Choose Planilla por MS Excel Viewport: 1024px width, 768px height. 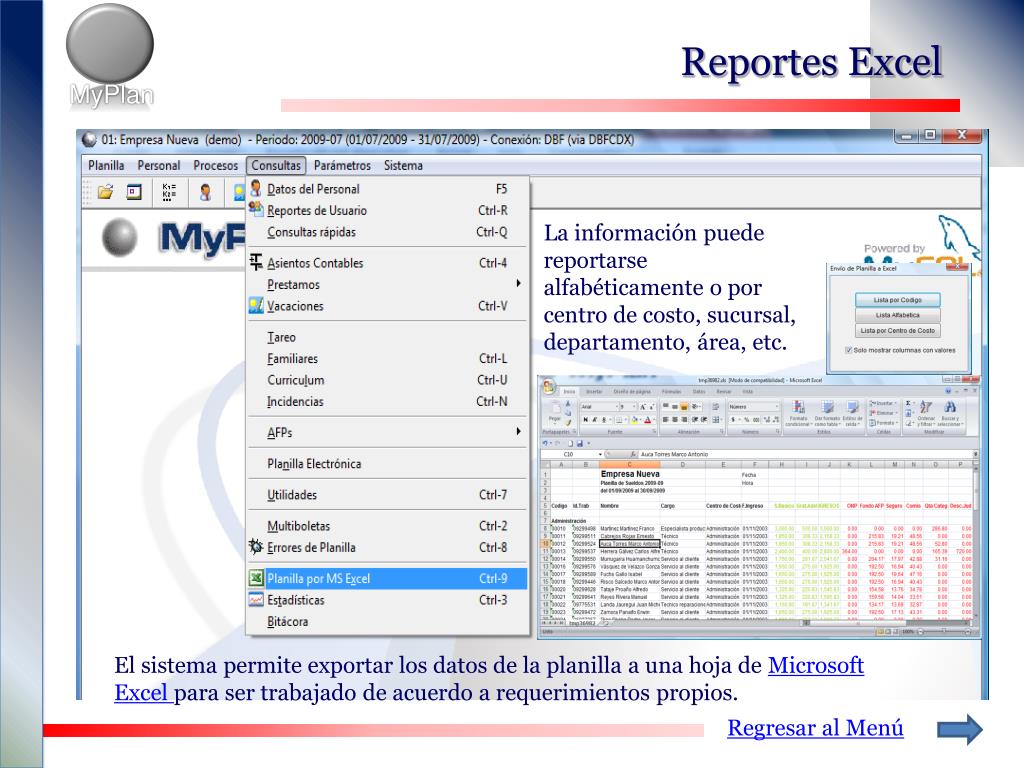[x=387, y=579]
